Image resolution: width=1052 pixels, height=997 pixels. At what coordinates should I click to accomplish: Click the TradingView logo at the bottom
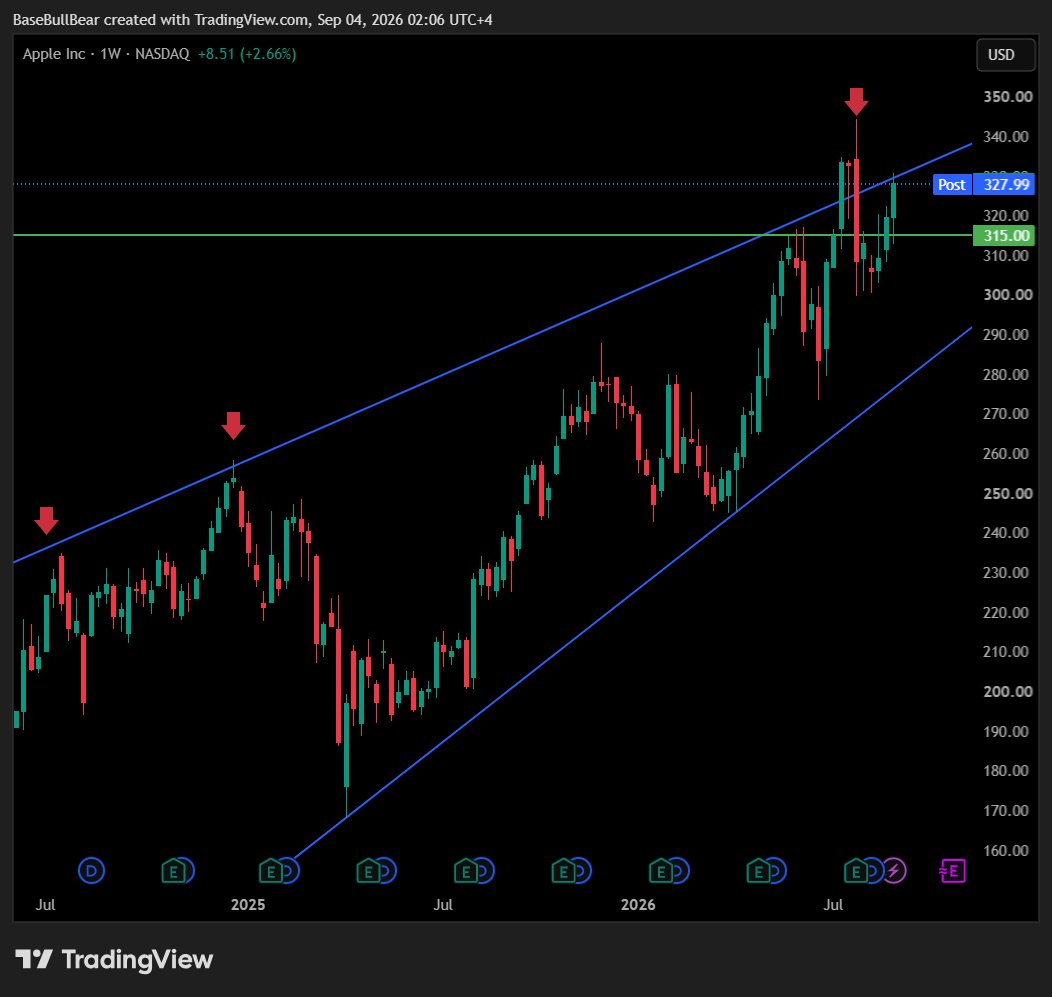[x=114, y=959]
